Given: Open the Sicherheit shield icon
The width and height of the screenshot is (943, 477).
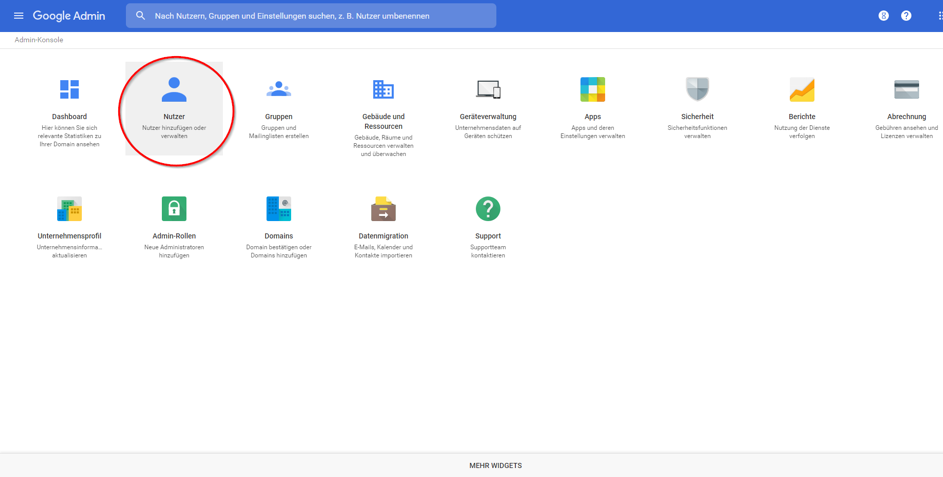Looking at the screenshot, I should 697,89.
